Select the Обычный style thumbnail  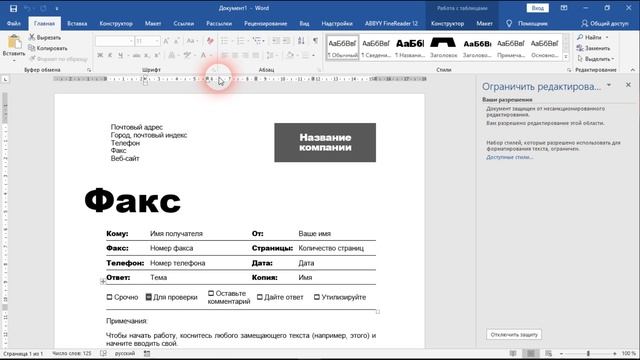(342, 48)
